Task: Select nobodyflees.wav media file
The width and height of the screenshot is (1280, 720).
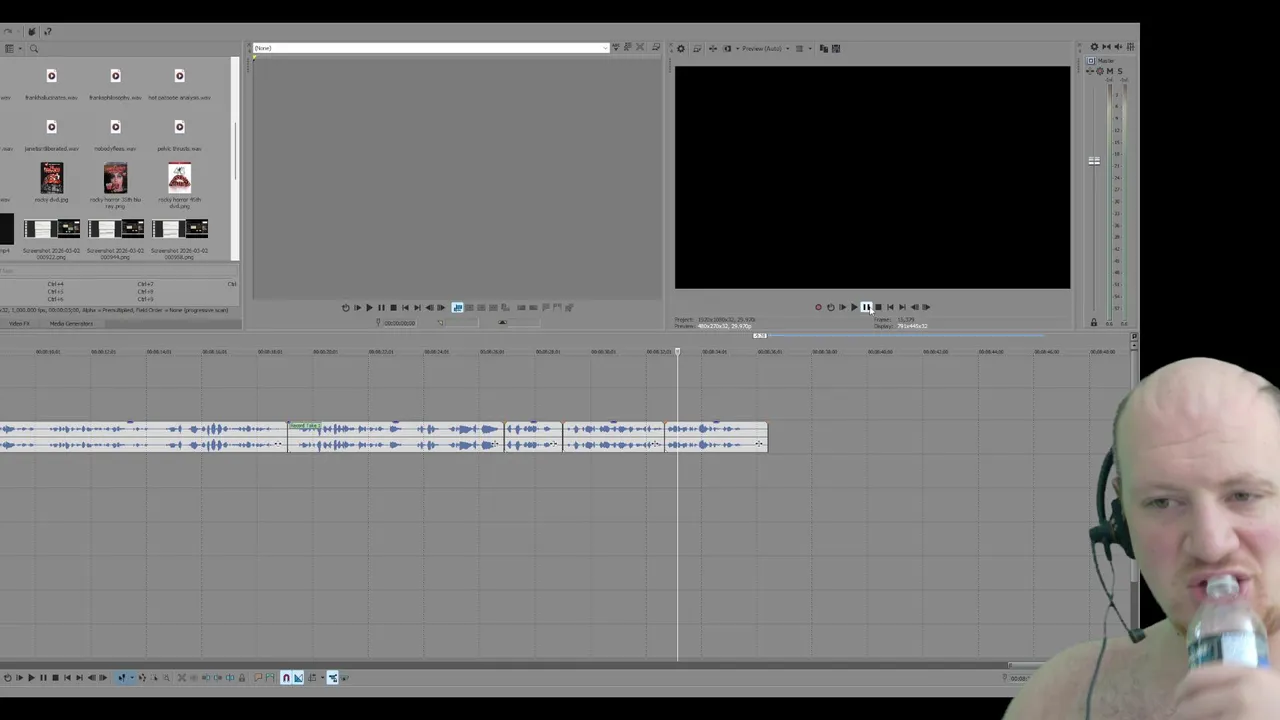Action: pos(115,136)
